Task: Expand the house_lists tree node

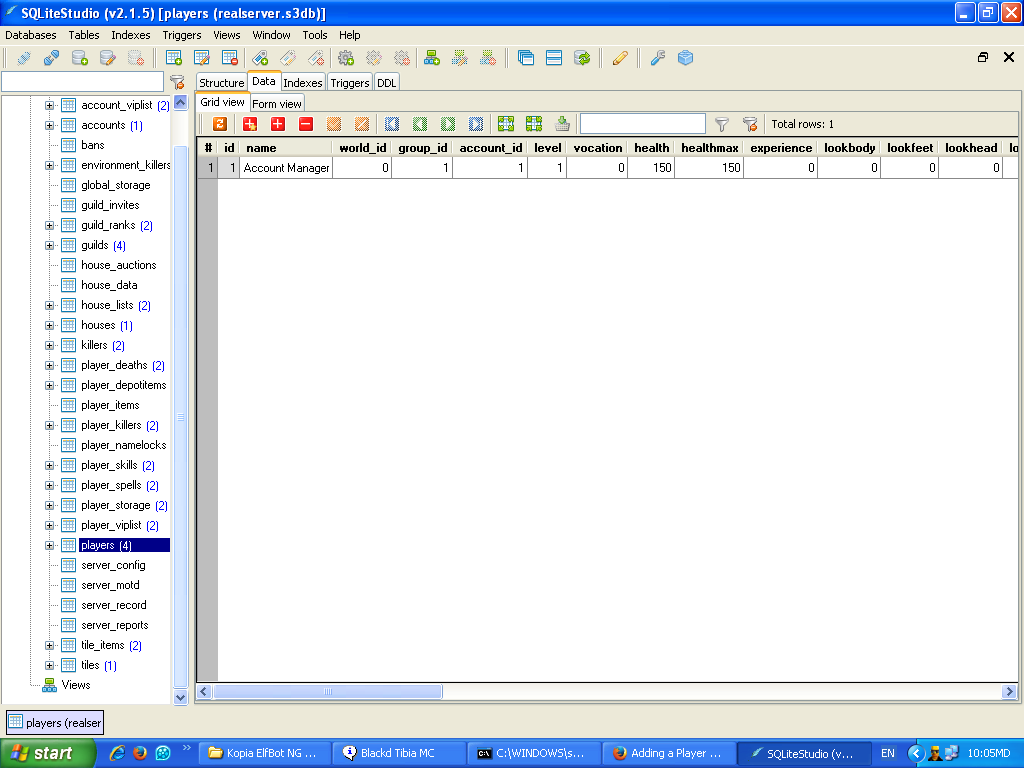Action: coord(49,306)
